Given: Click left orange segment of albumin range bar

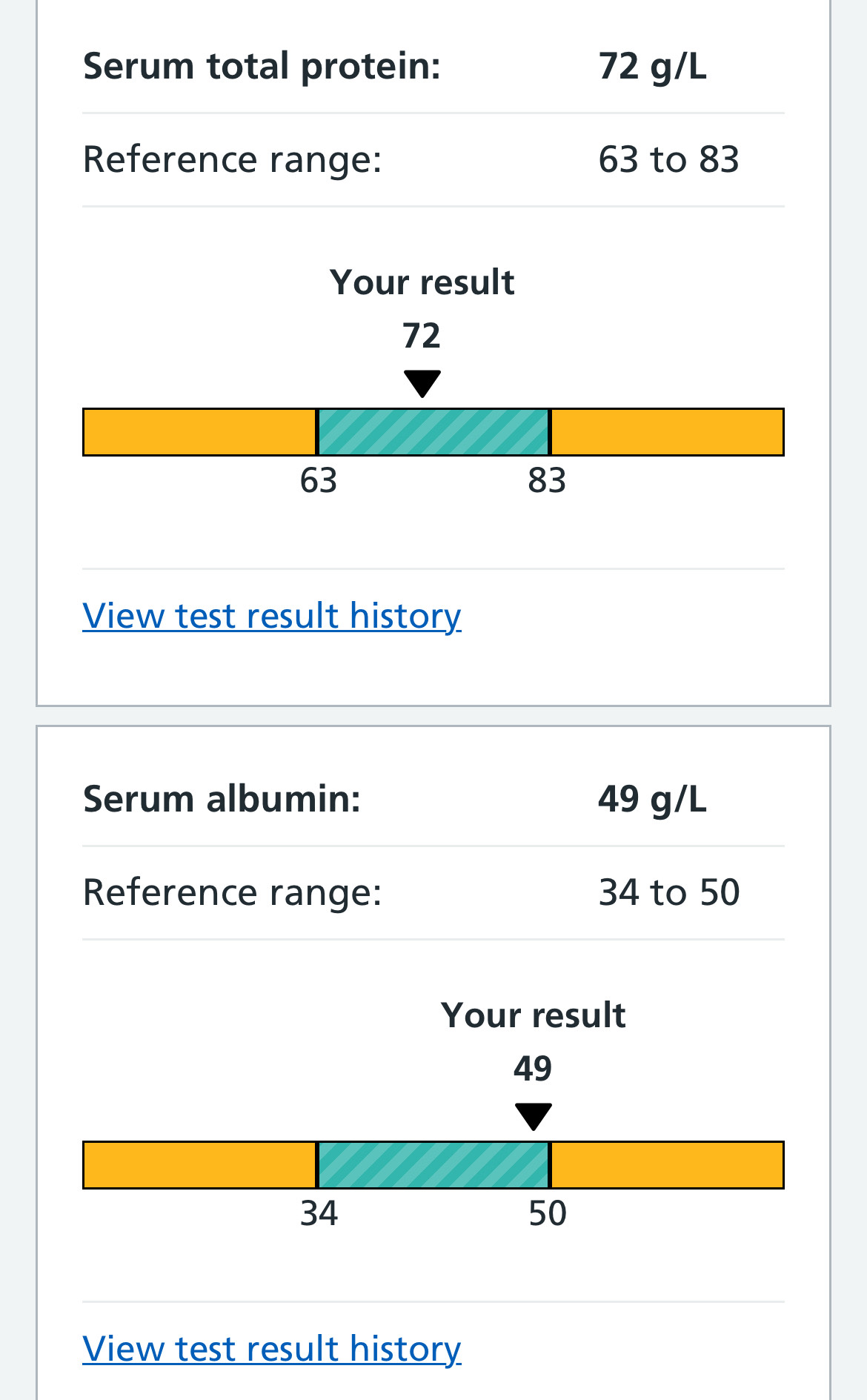Looking at the screenshot, I should 199,1165.
